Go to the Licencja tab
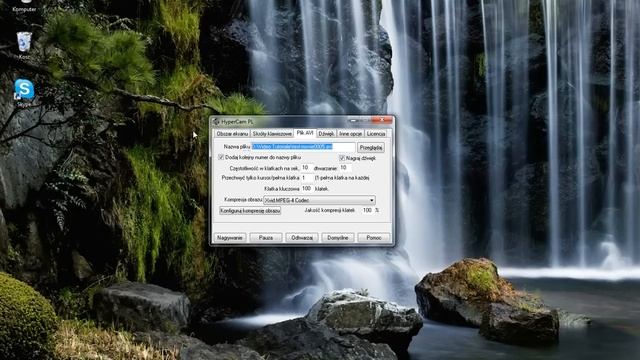This screenshot has height=360, width=640. tap(376, 133)
